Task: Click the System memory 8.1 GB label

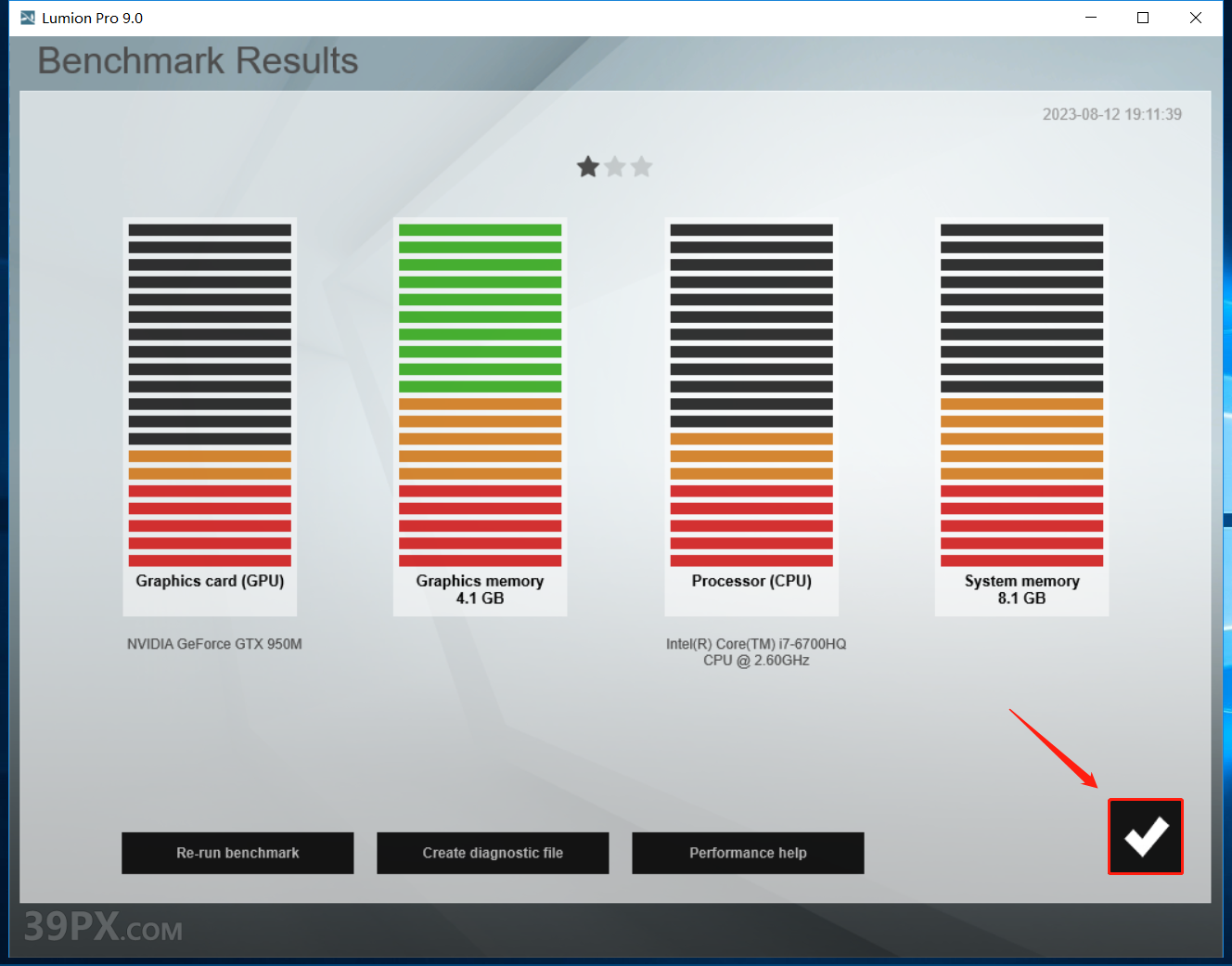Action: pyautogui.click(x=1021, y=589)
